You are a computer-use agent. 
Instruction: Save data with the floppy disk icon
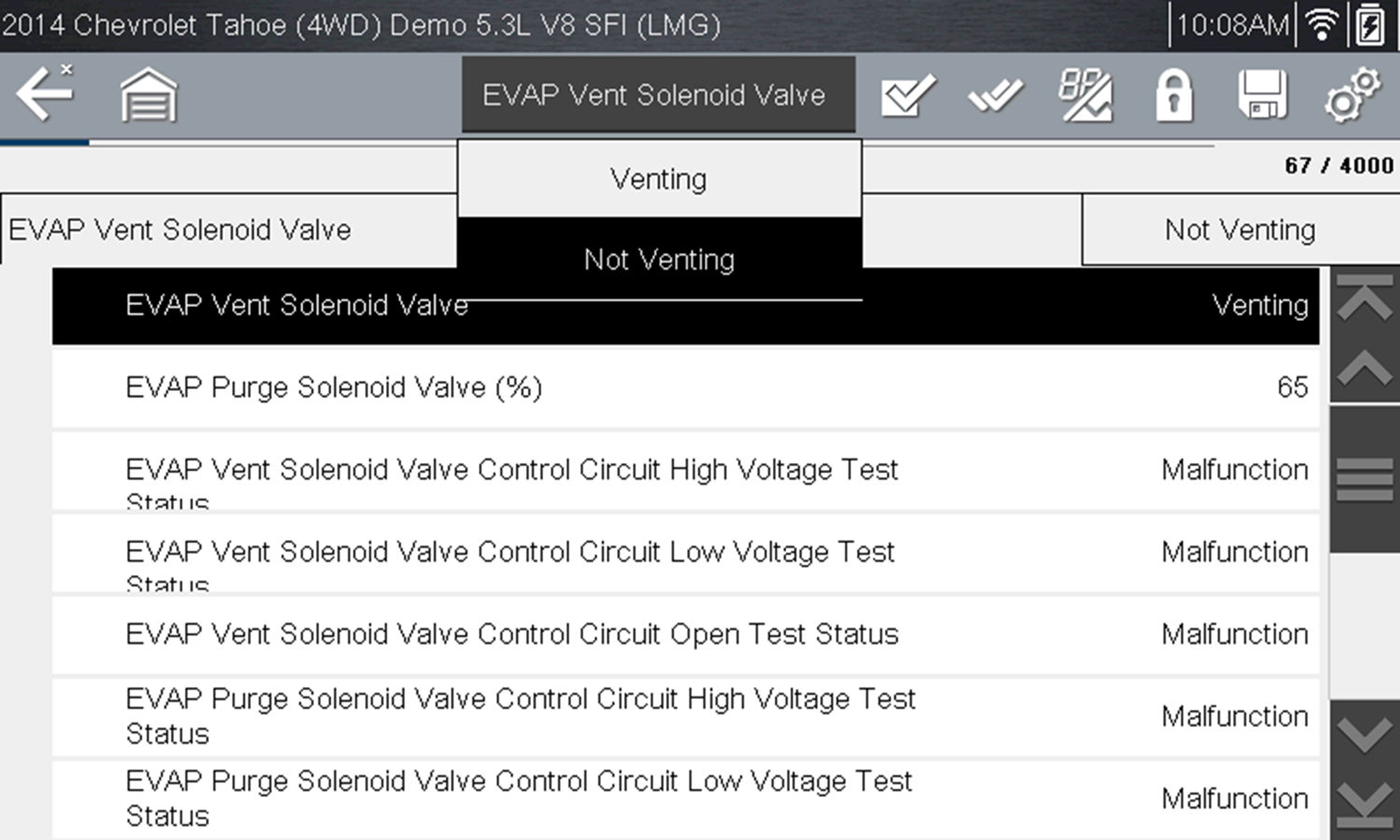(1262, 95)
